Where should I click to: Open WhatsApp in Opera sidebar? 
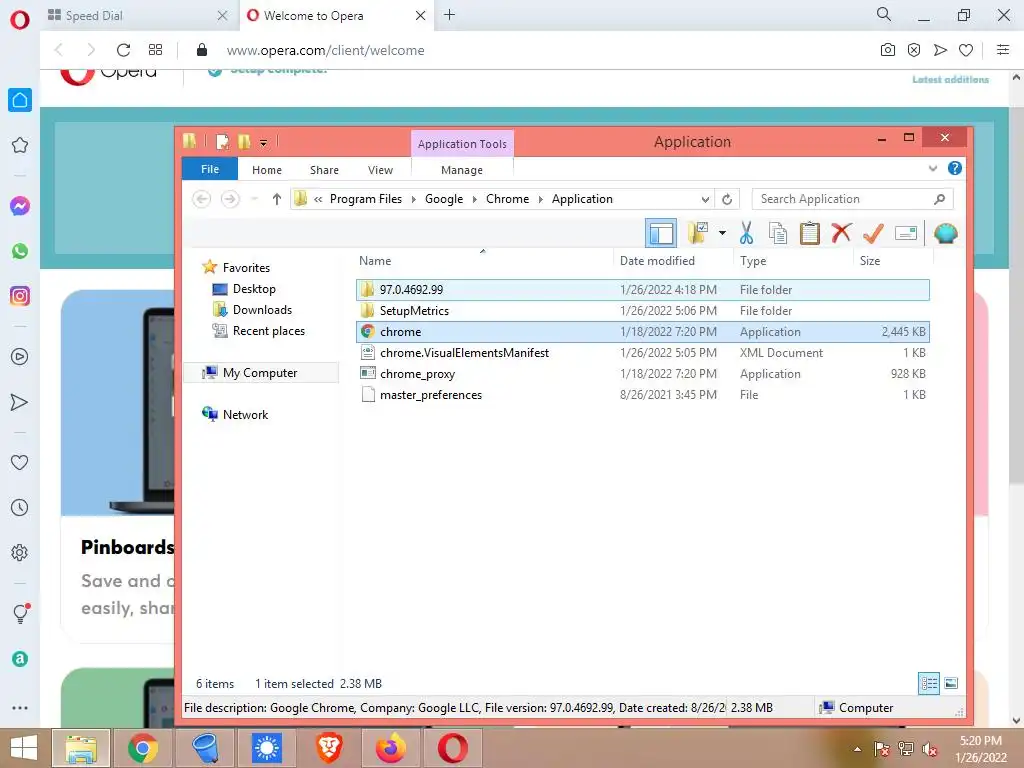pos(20,251)
